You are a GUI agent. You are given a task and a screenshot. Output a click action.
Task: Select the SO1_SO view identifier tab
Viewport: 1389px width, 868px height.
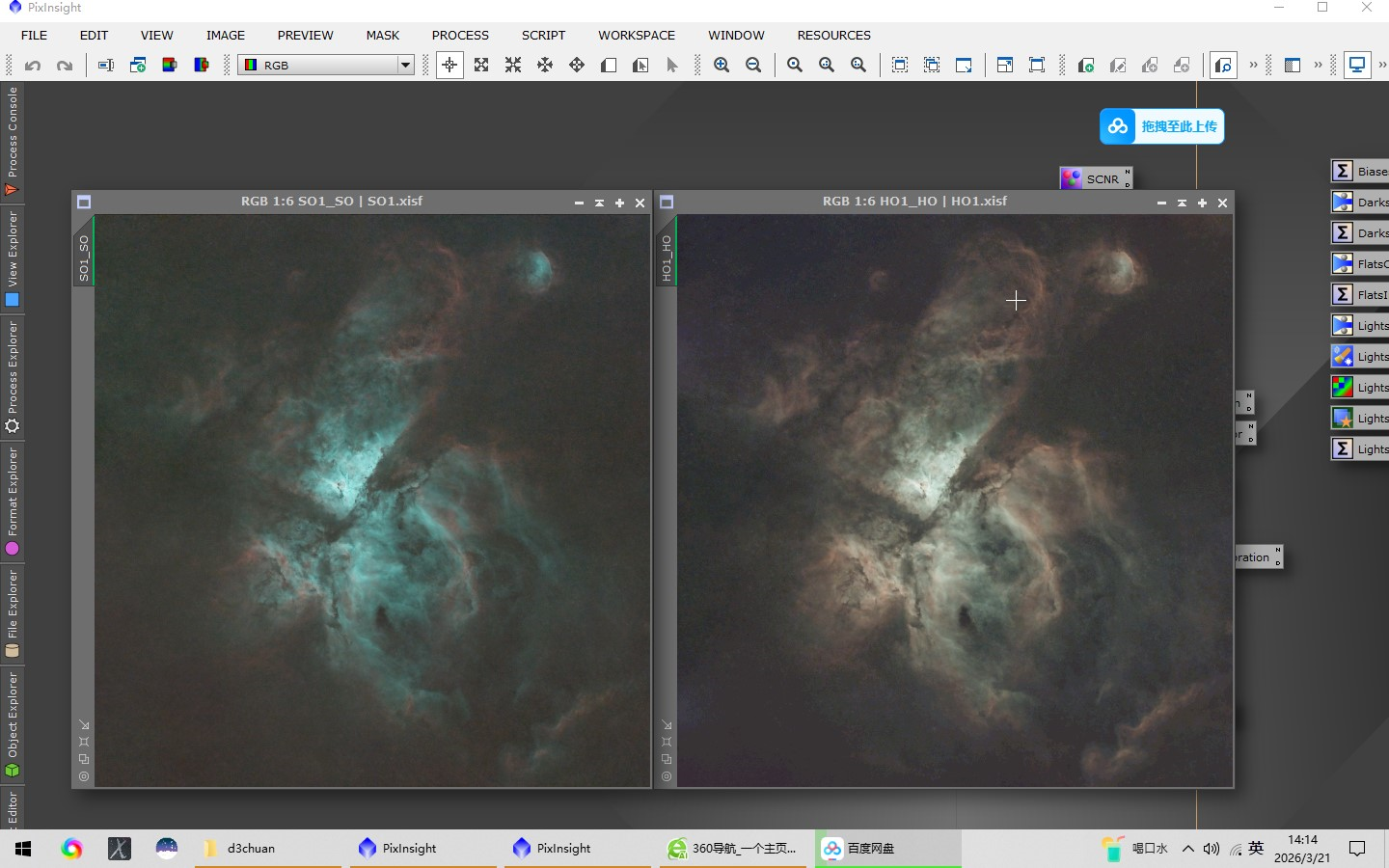(x=84, y=258)
